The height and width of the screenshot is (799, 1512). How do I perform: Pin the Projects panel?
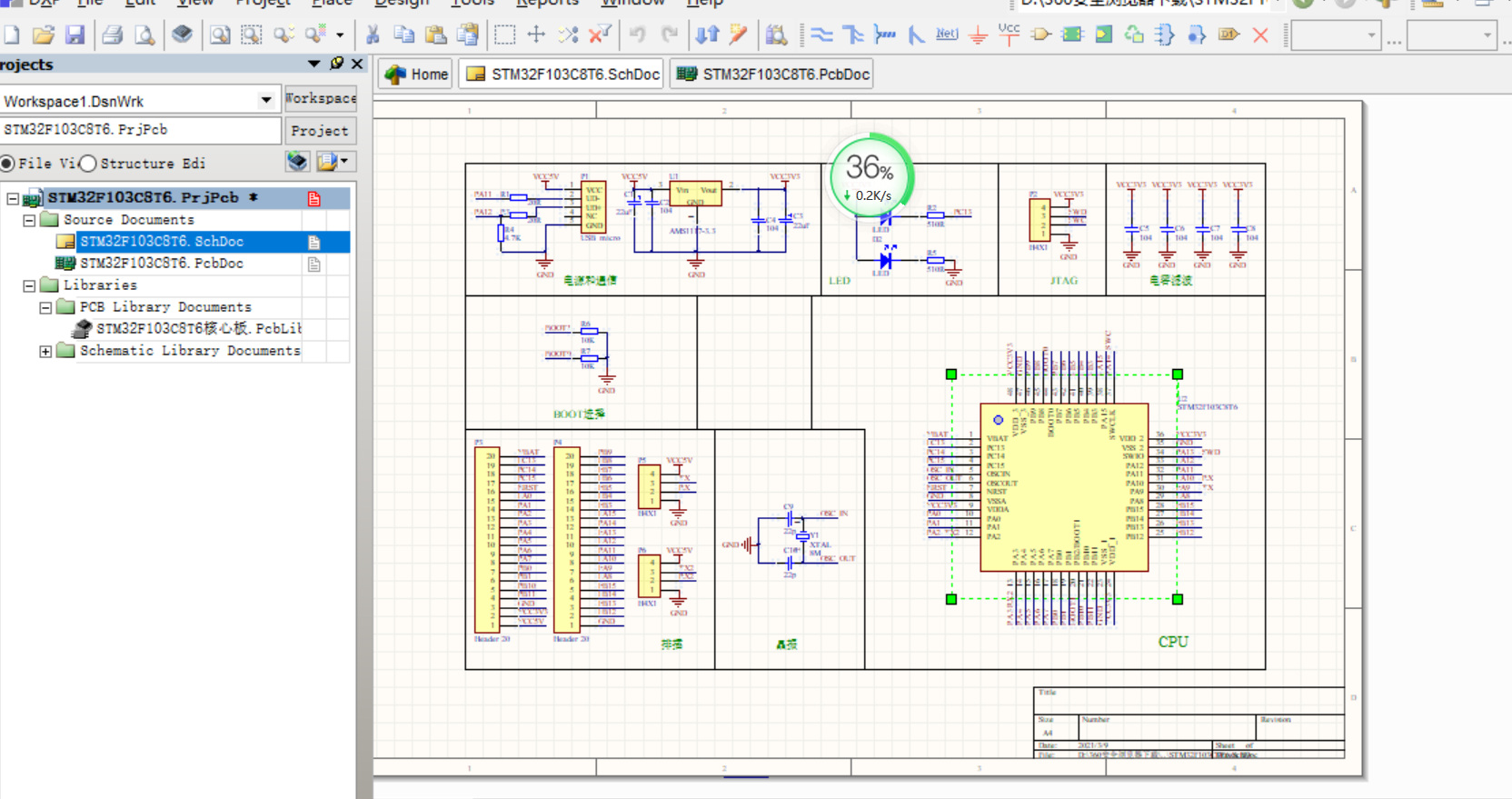[x=337, y=64]
